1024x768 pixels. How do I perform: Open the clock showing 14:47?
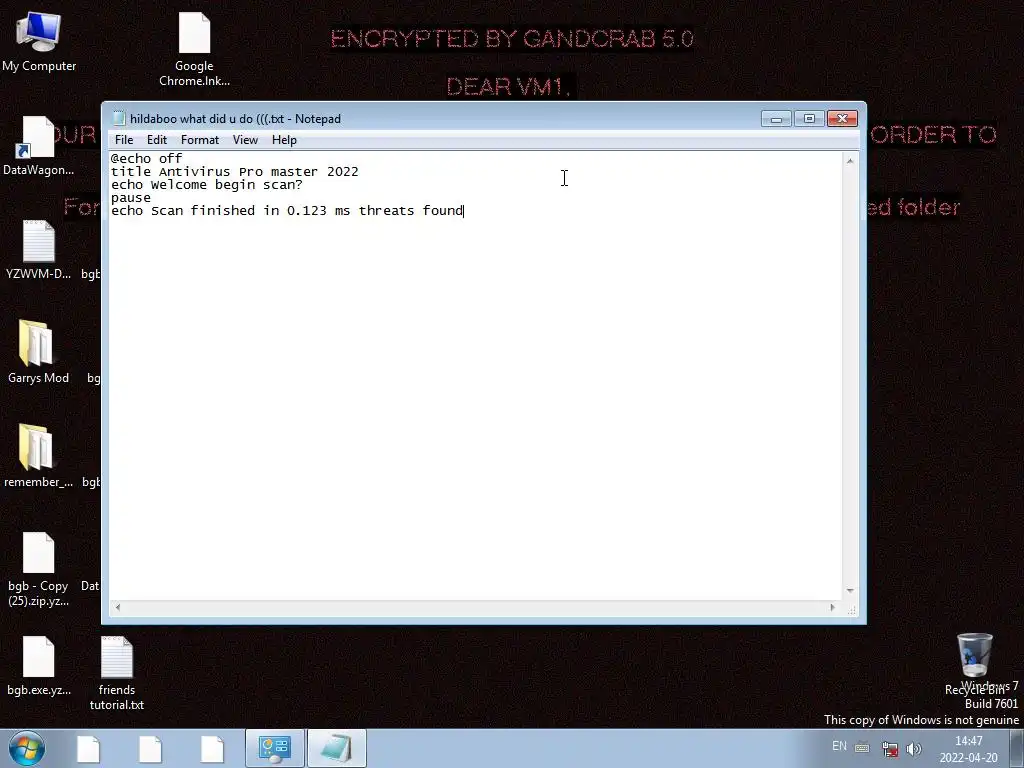click(968, 749)
